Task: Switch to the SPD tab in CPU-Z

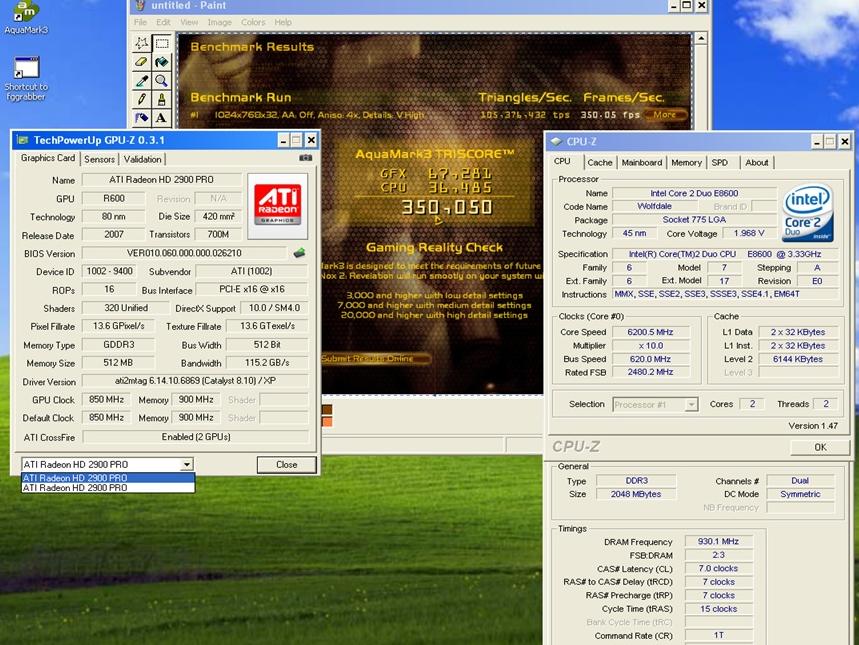Action: [x=720, y=162]
